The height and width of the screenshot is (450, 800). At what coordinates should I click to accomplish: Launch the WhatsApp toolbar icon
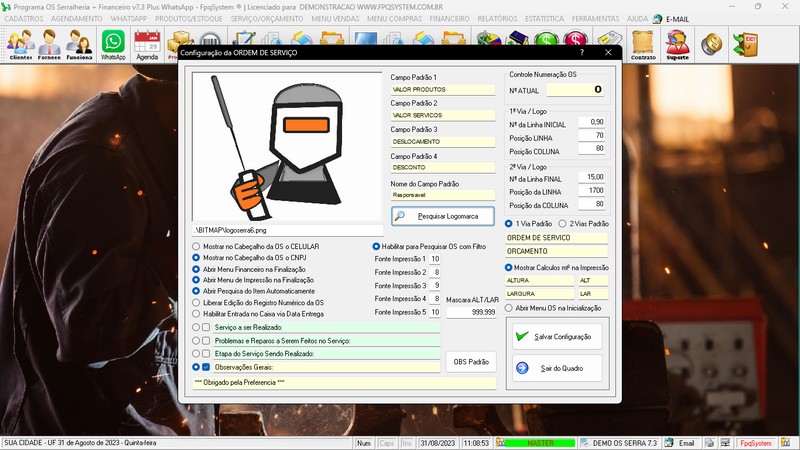113,44
